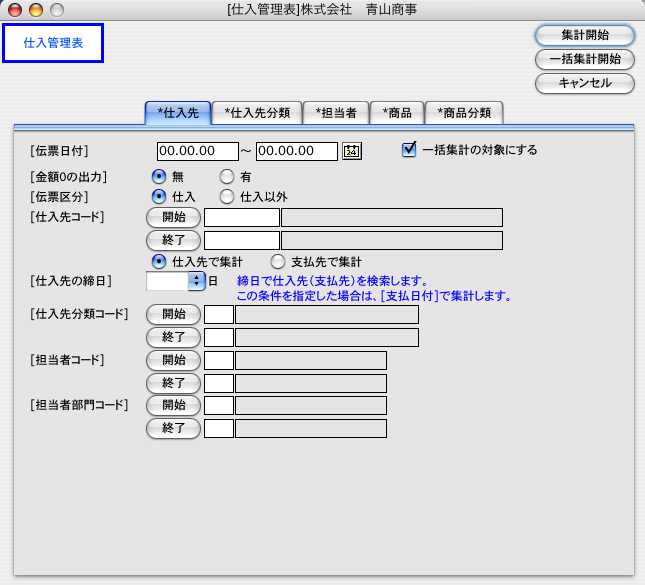Cancel with the キャンセル button
The width and height of the screenshot is (645, 585).
pyautogui.click(x=585, y=83)
